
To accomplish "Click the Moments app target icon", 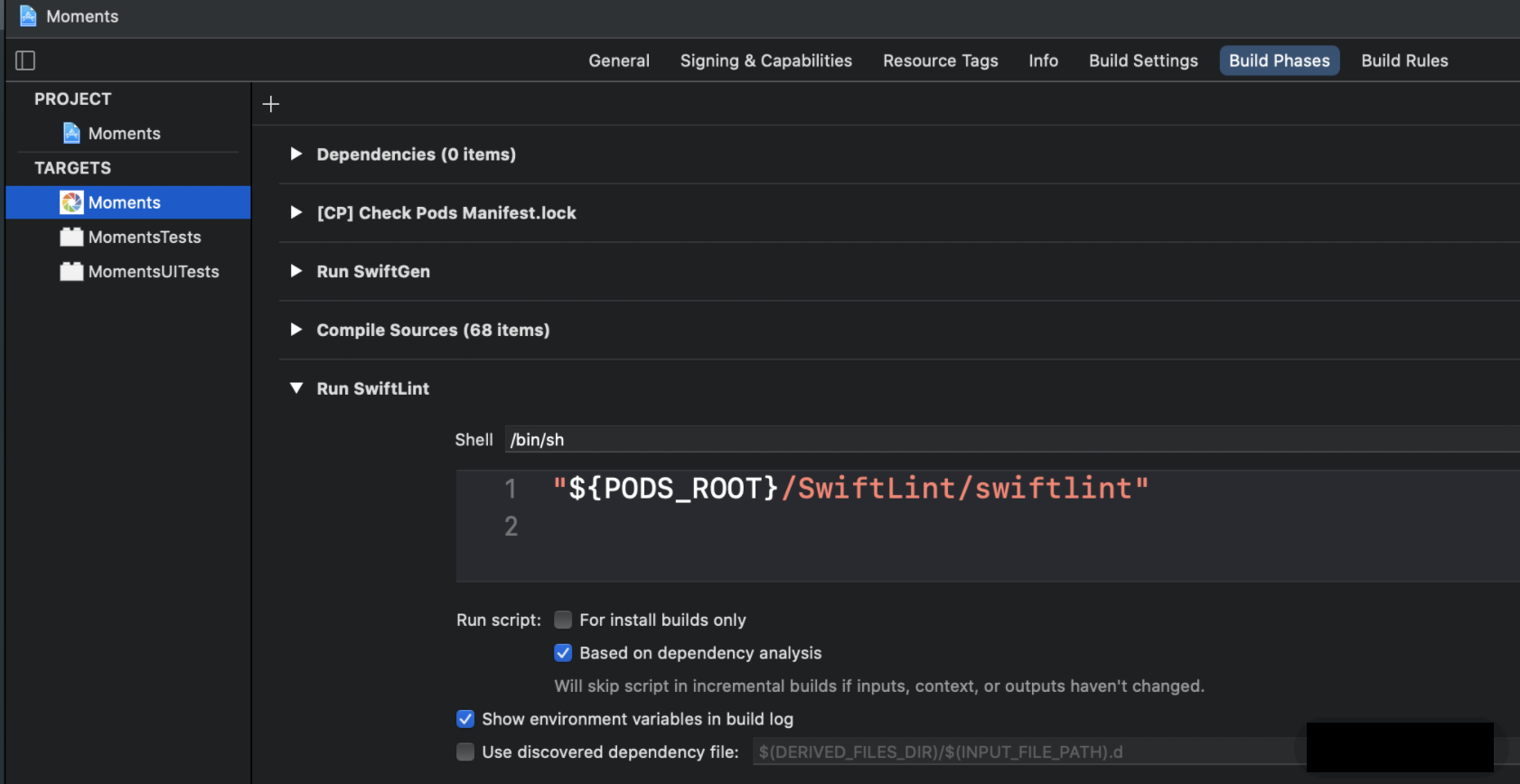I will tap(71, 202).
